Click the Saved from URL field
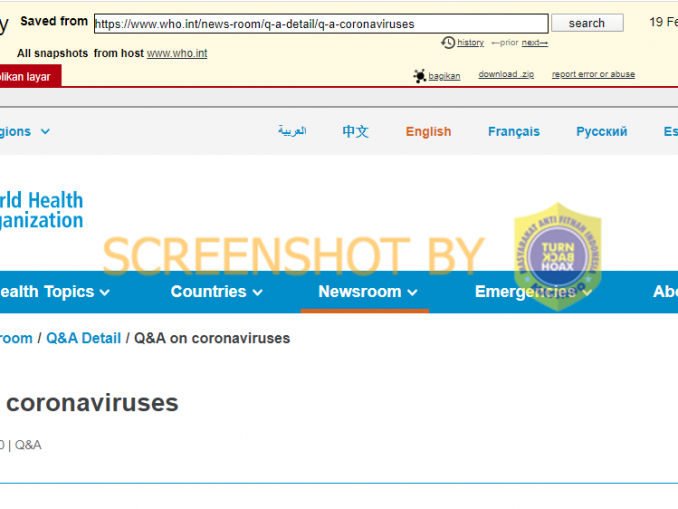Image resolution: width=678 pixels, height=509 pixels. (321, 23)
